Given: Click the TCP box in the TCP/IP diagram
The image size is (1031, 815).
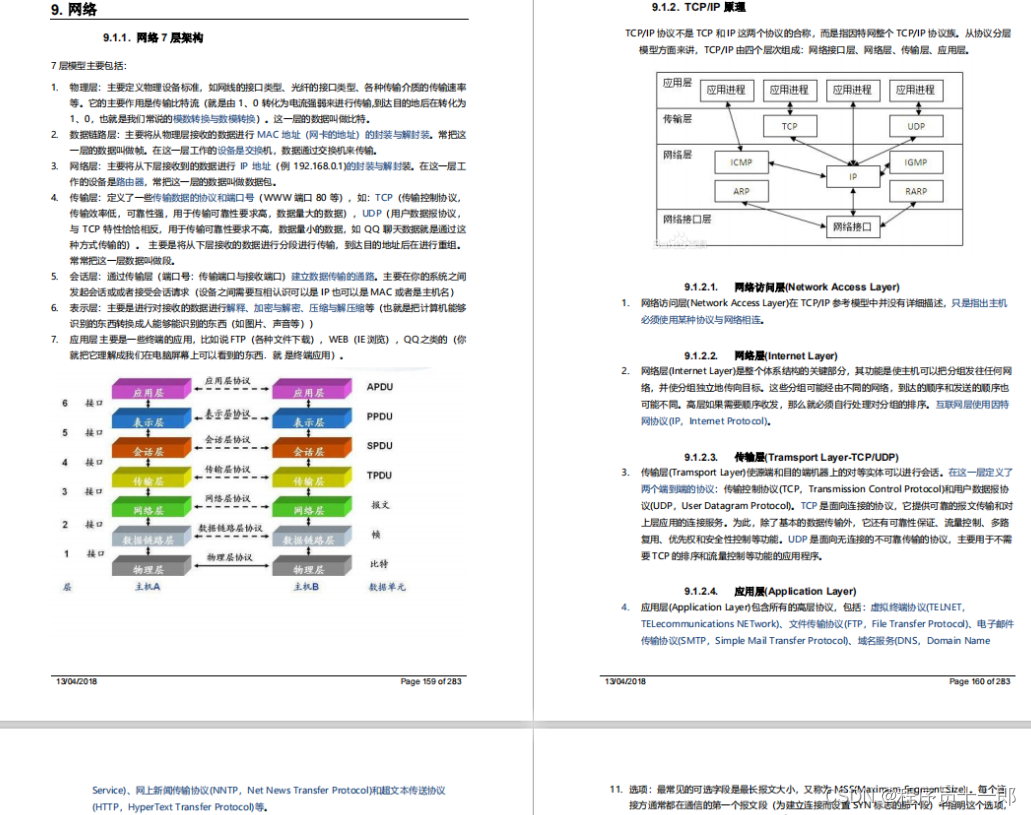Looking at the screenshot, I should [x=790, y=126].
